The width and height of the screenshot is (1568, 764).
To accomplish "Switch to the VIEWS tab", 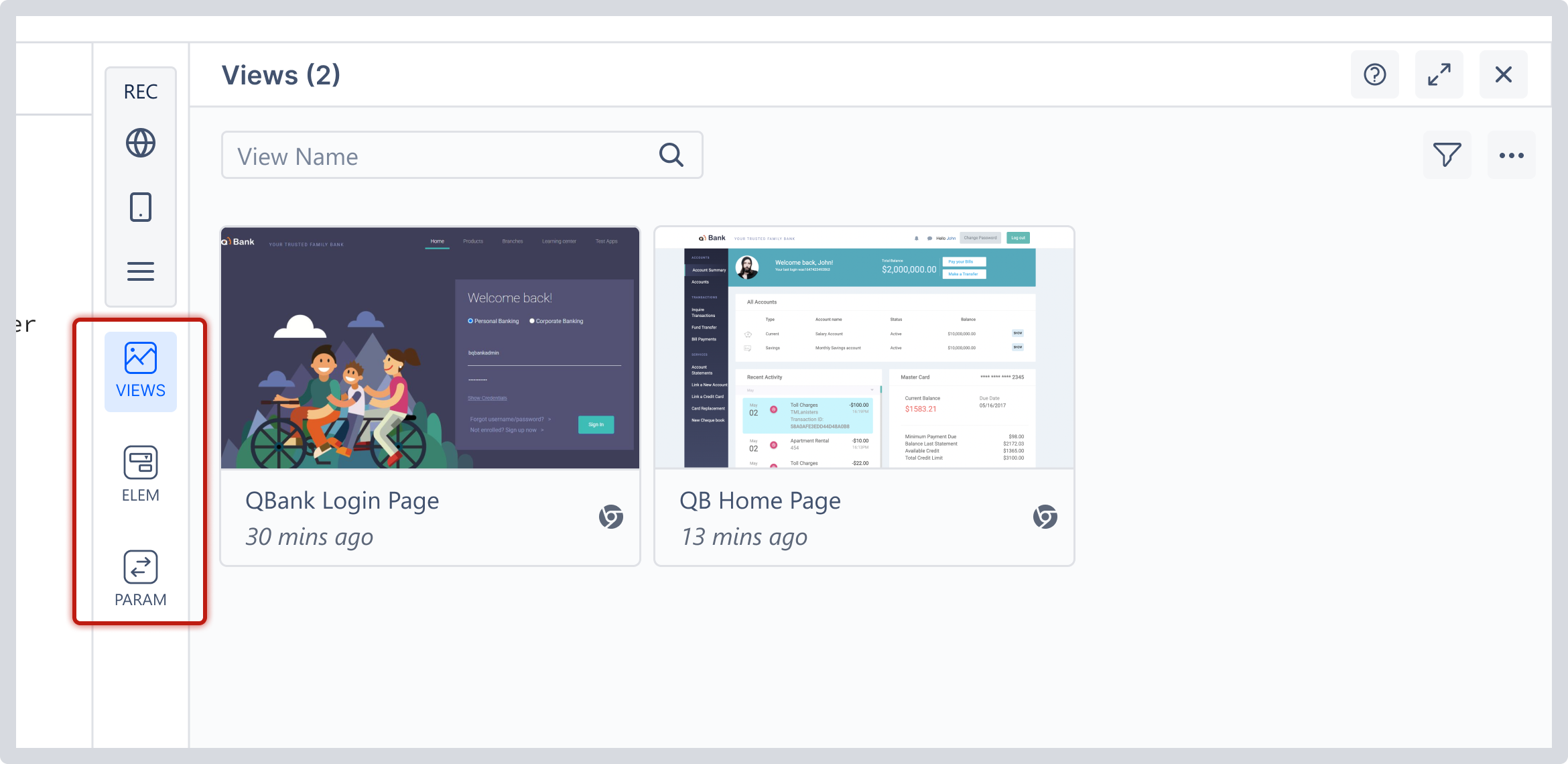I will coord(141,371).
